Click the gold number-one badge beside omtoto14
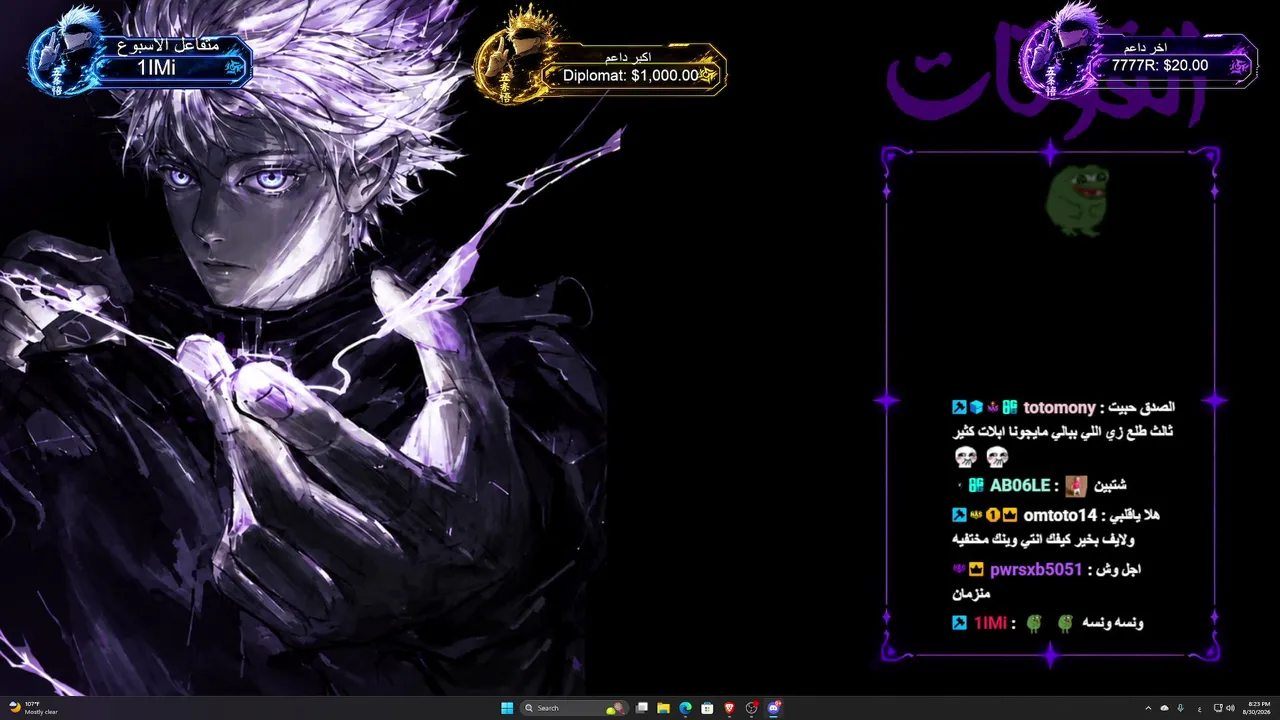This screenshot has height=720, width=1280. [x=993, y=515]
